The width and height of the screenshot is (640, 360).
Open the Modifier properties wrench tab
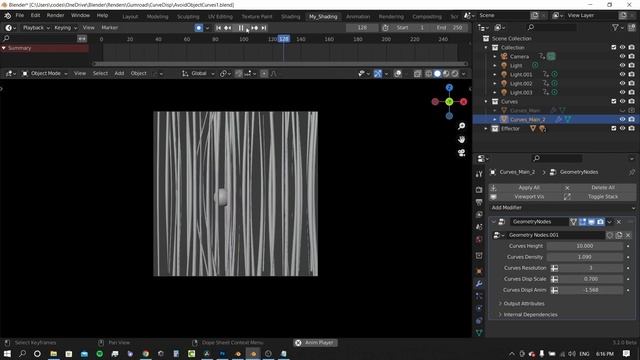pos(479,283)
